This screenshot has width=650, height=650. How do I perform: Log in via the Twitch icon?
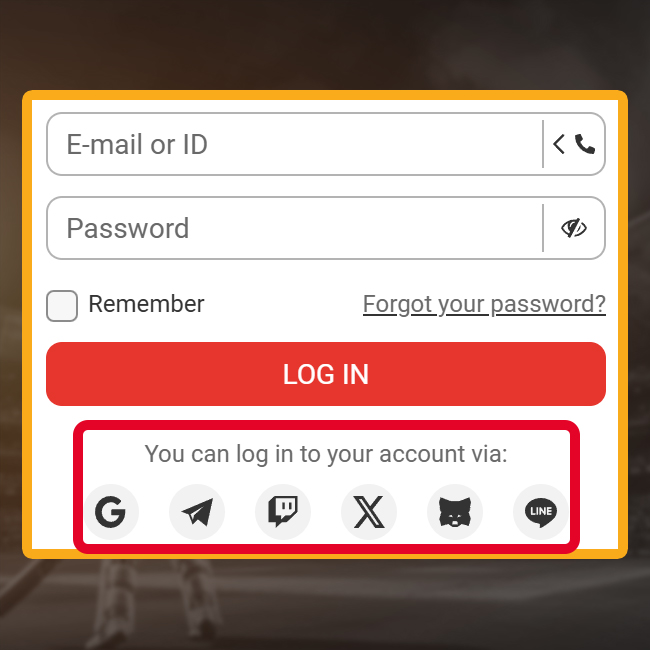point(283,512)
